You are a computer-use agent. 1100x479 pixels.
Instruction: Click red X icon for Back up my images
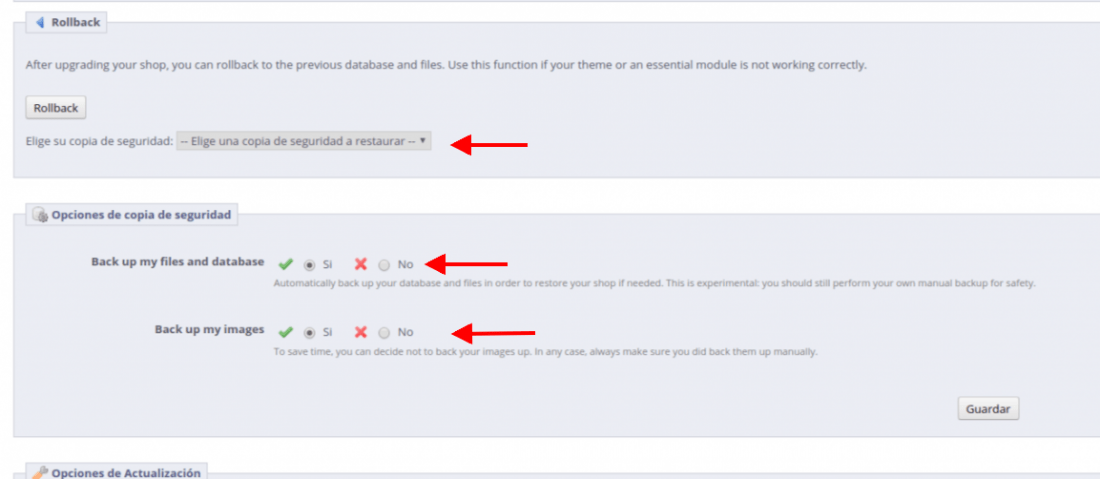[x=361, y=332]
